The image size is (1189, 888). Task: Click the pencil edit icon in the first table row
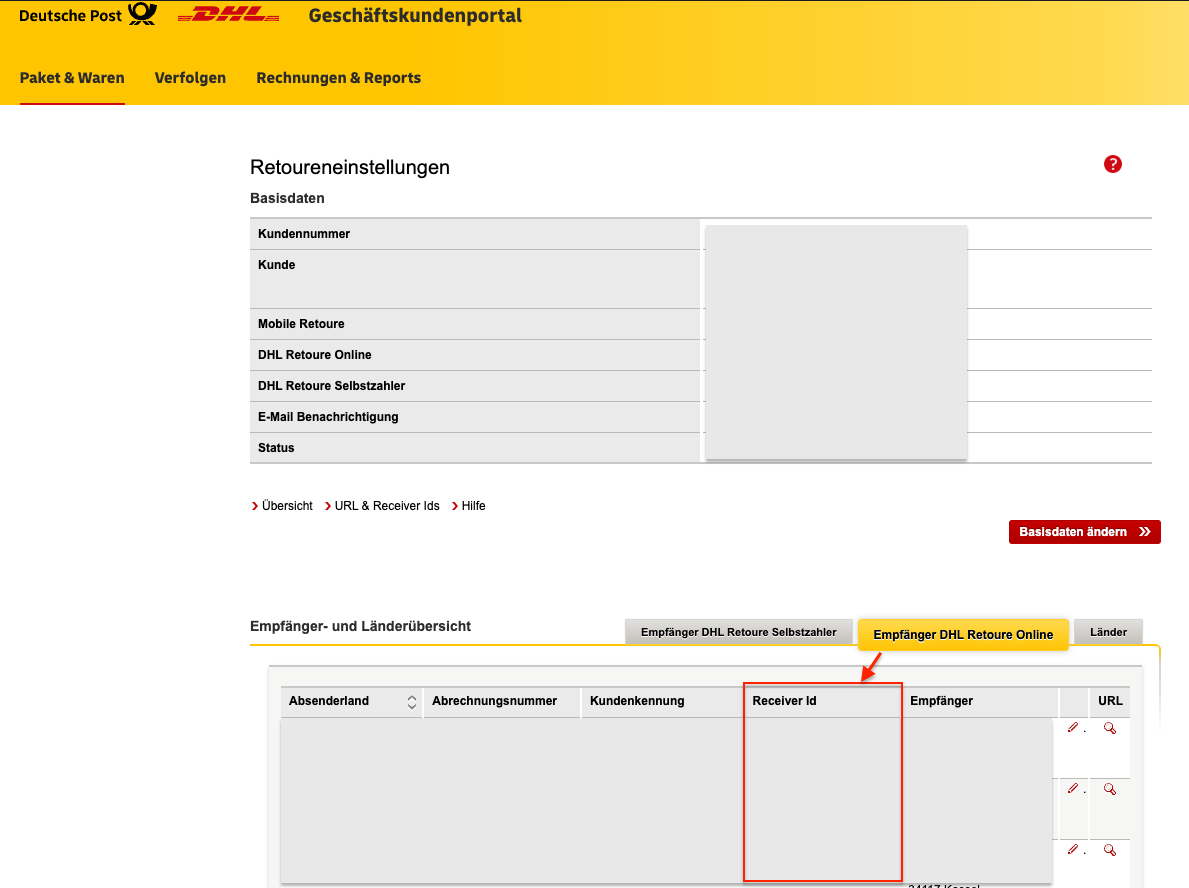pos(1072,727)
